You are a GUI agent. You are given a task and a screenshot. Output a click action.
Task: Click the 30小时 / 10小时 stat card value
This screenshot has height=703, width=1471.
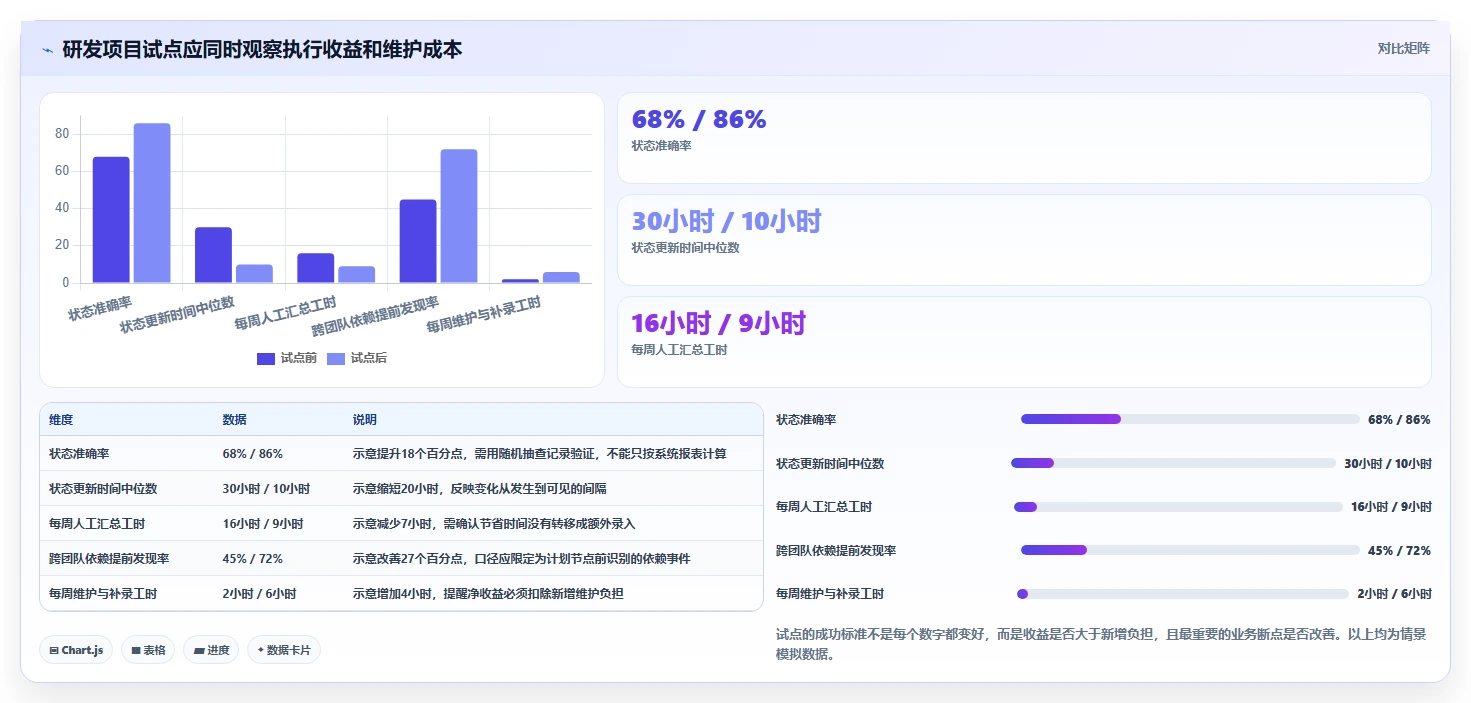[726, 221]
